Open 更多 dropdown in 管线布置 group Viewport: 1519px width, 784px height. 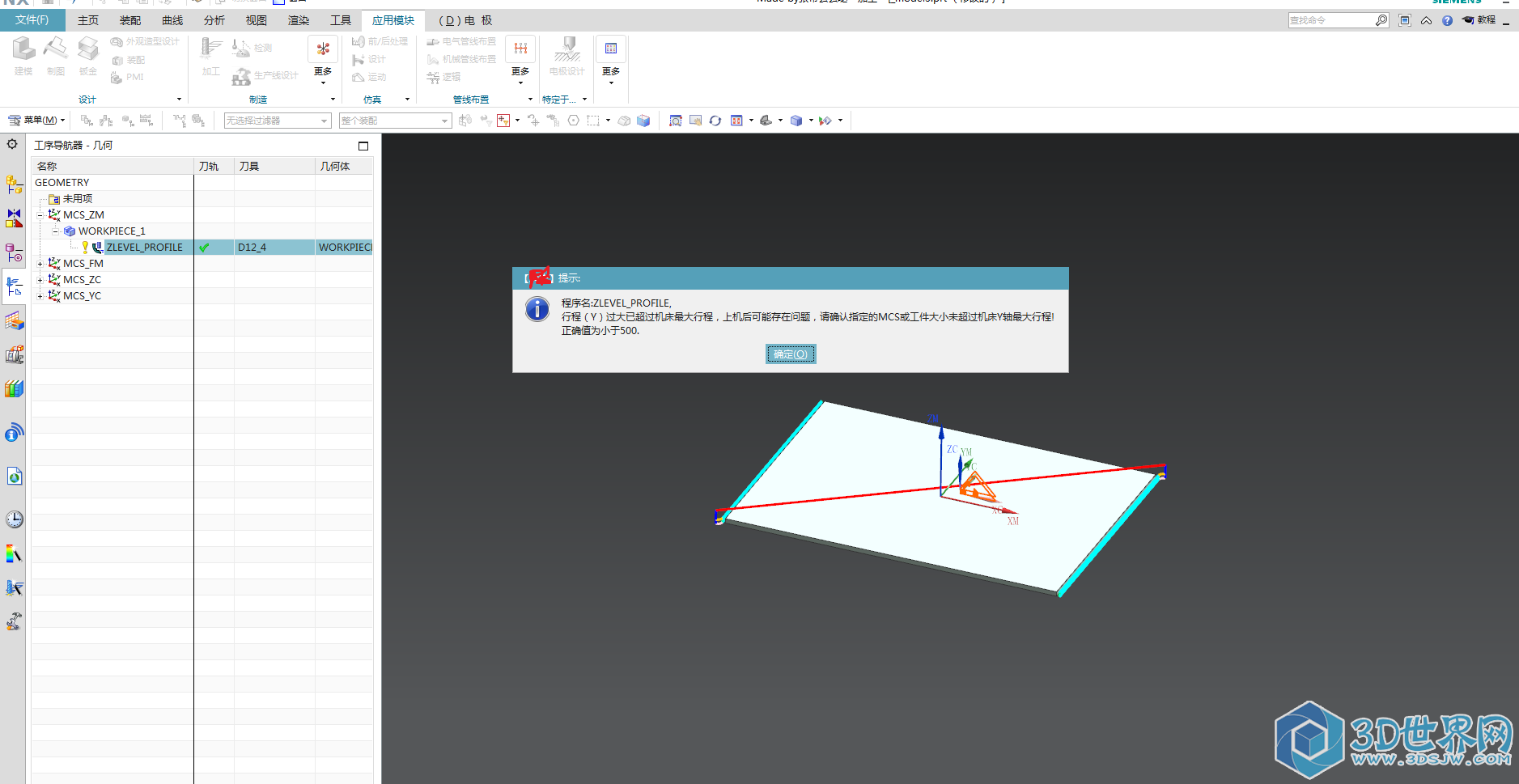tap(520, 61)
